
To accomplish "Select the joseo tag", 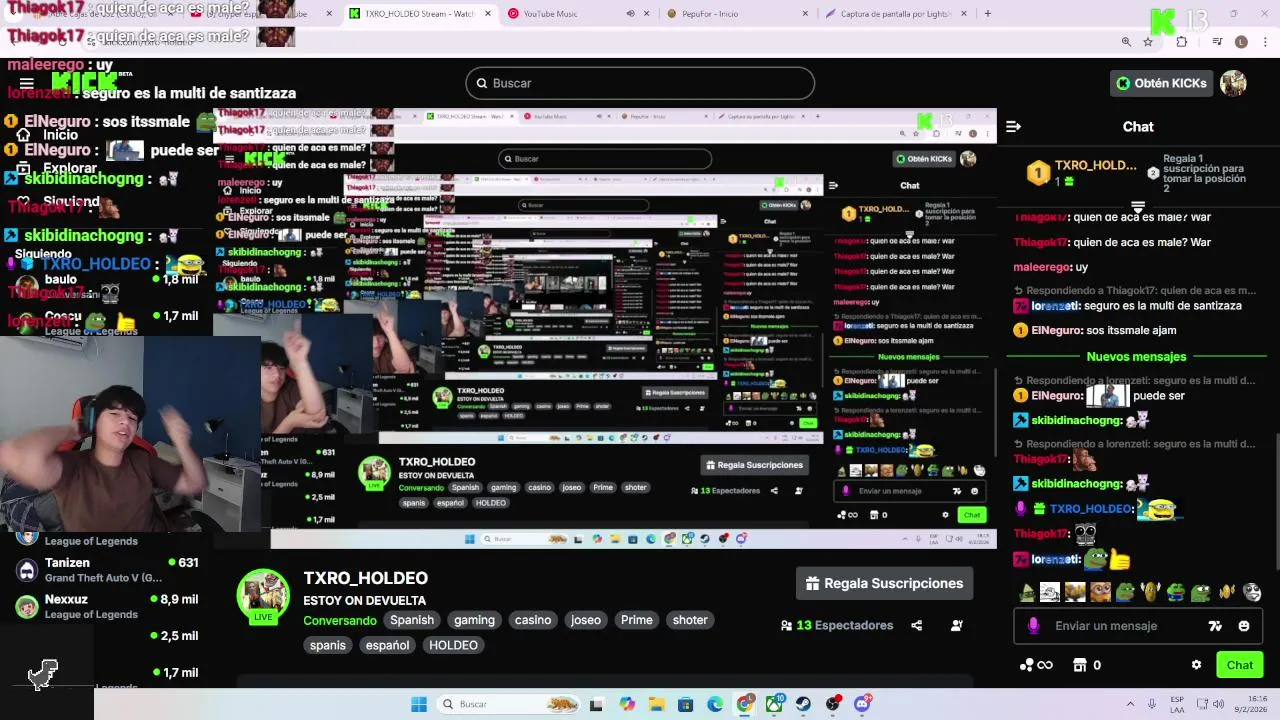I will coord(586,620).
